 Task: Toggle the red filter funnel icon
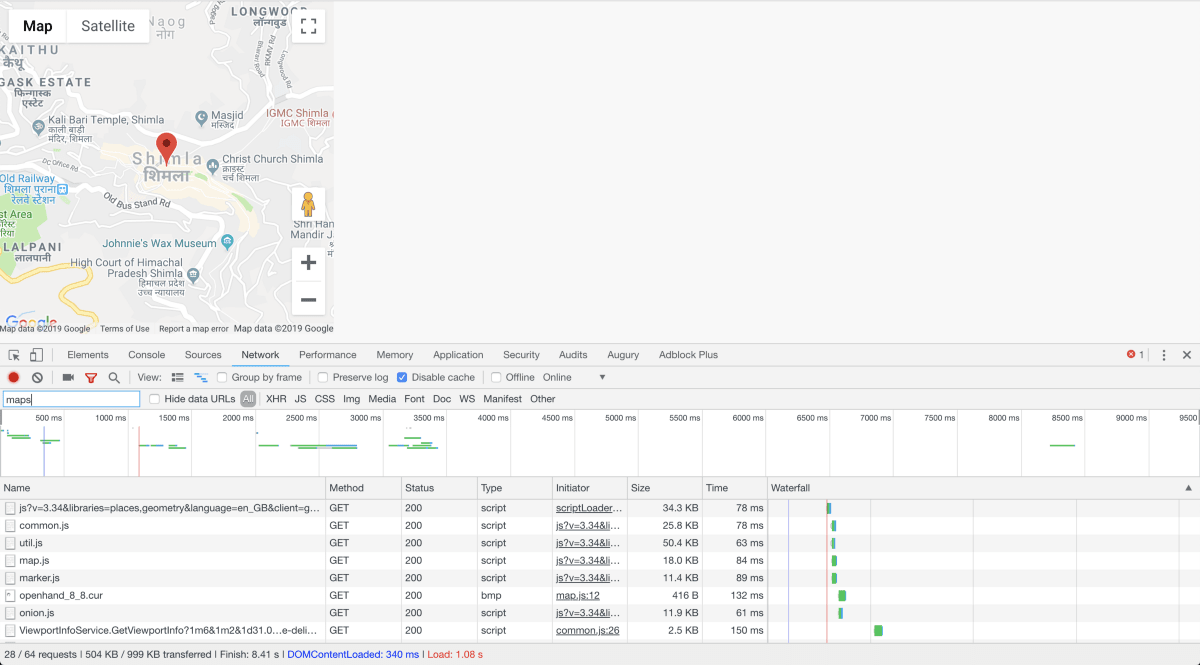point(91,377)
